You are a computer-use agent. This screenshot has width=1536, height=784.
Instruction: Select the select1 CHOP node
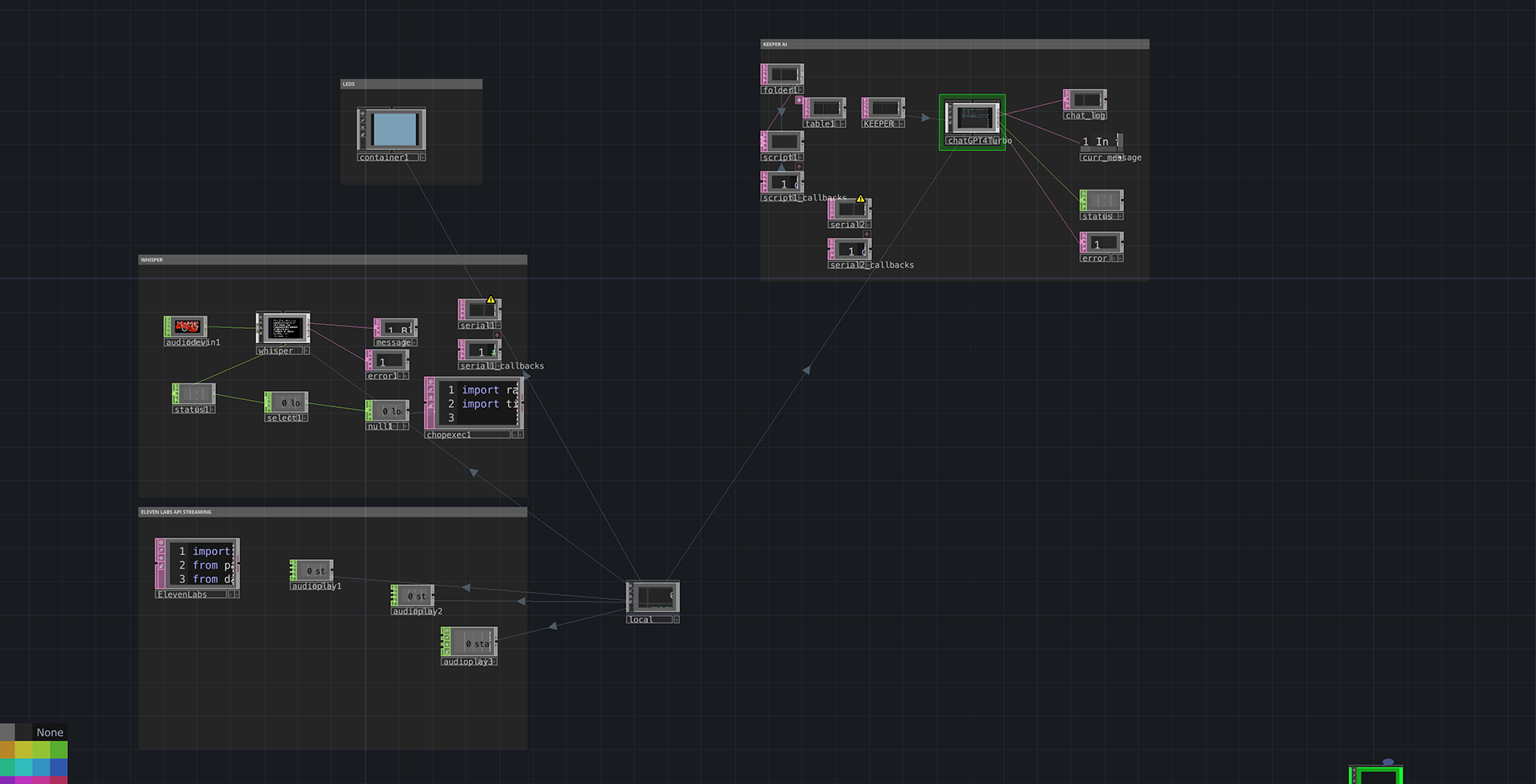click(286, 402)
